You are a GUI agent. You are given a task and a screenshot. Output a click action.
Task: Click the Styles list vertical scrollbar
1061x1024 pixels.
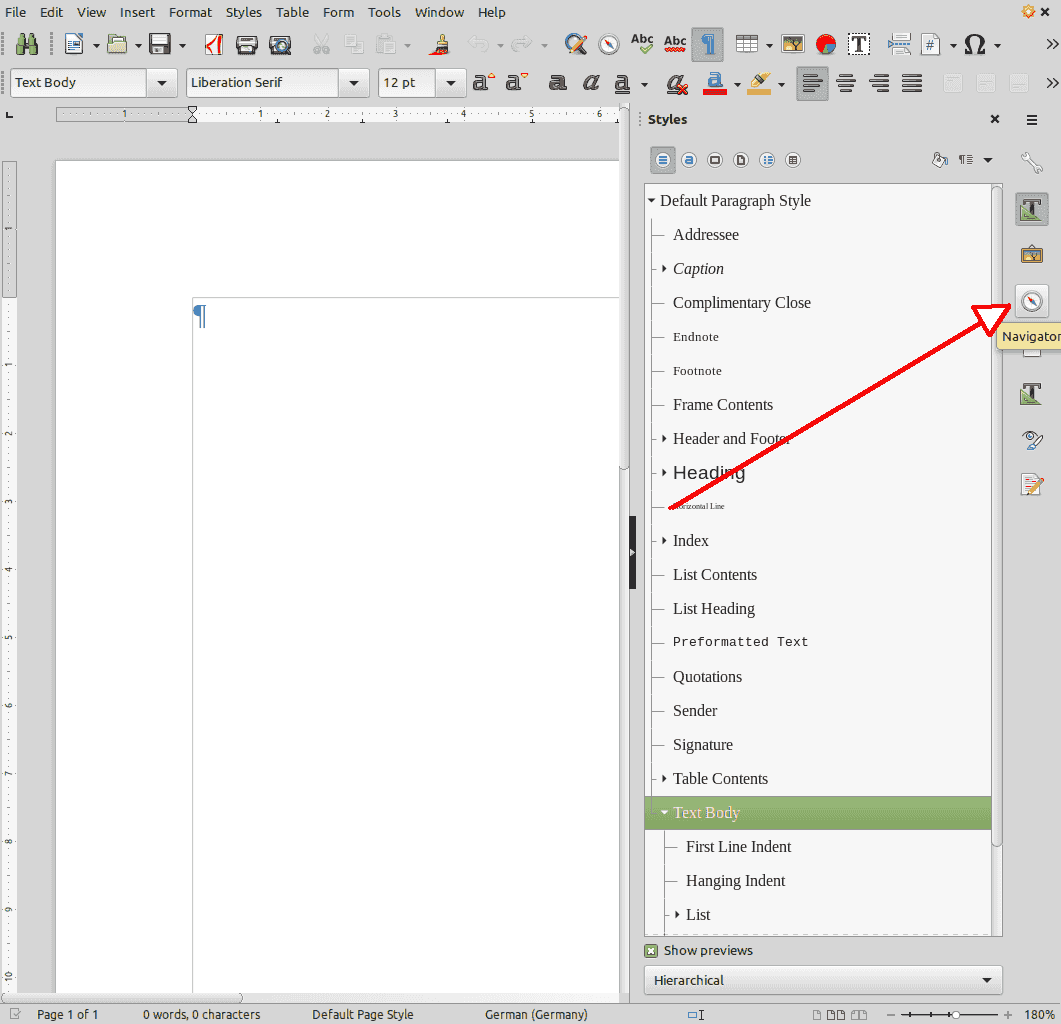tap(997, 516)
